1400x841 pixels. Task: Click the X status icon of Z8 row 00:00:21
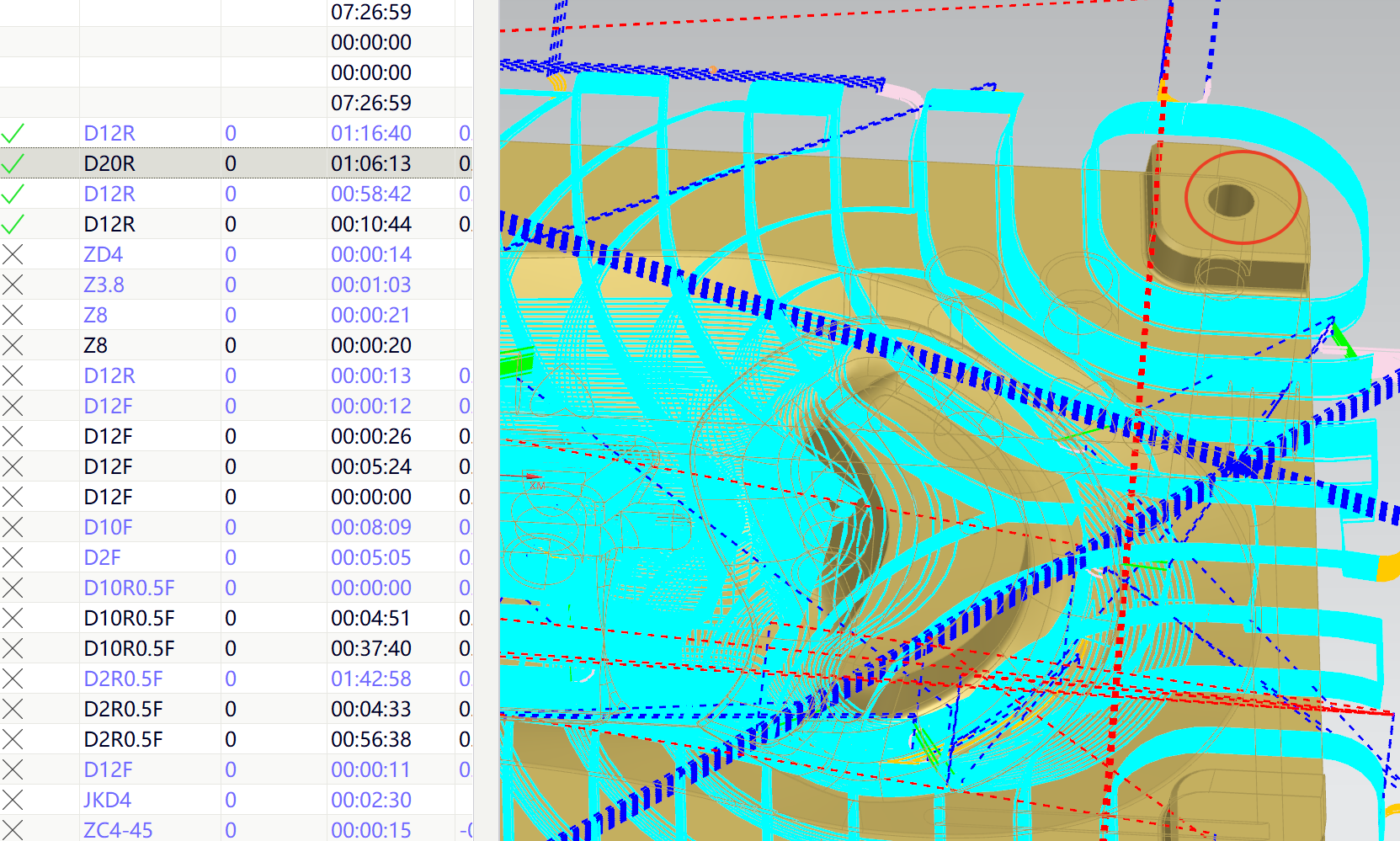pyautogui.click(x=13, y=315)
